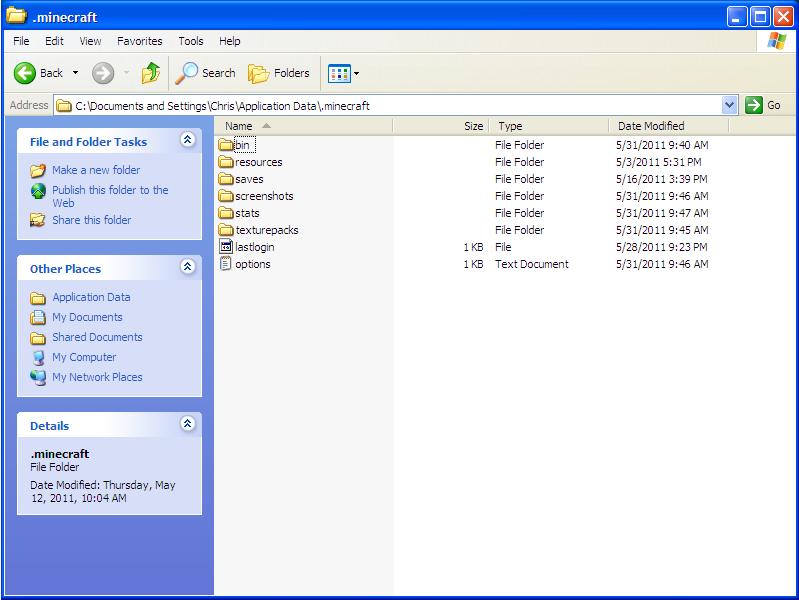Click the title bar folder icon
The width and height of the screenshot is (799, 600).
[16, 16]
